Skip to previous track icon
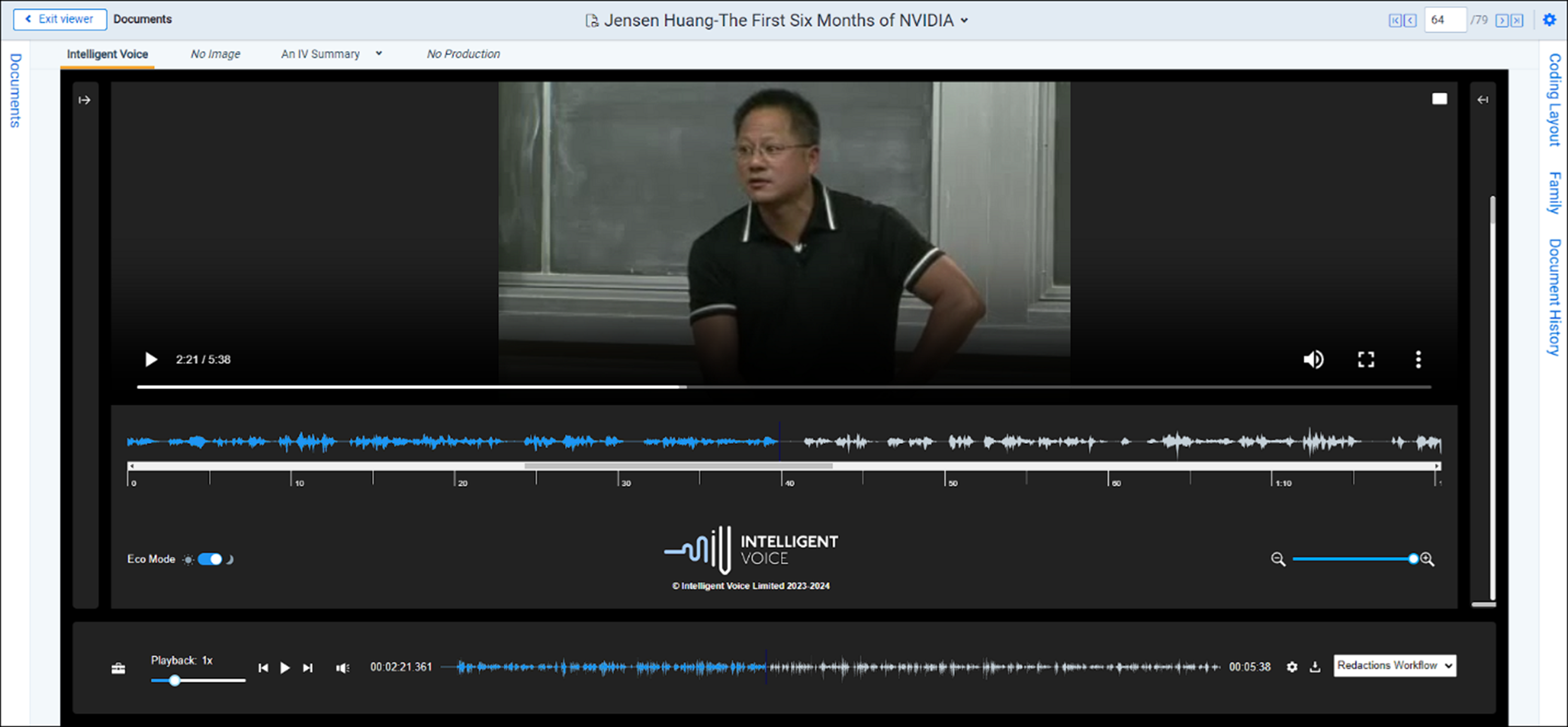The width and height of the screenshot is (1568, 727). (263, 668)
